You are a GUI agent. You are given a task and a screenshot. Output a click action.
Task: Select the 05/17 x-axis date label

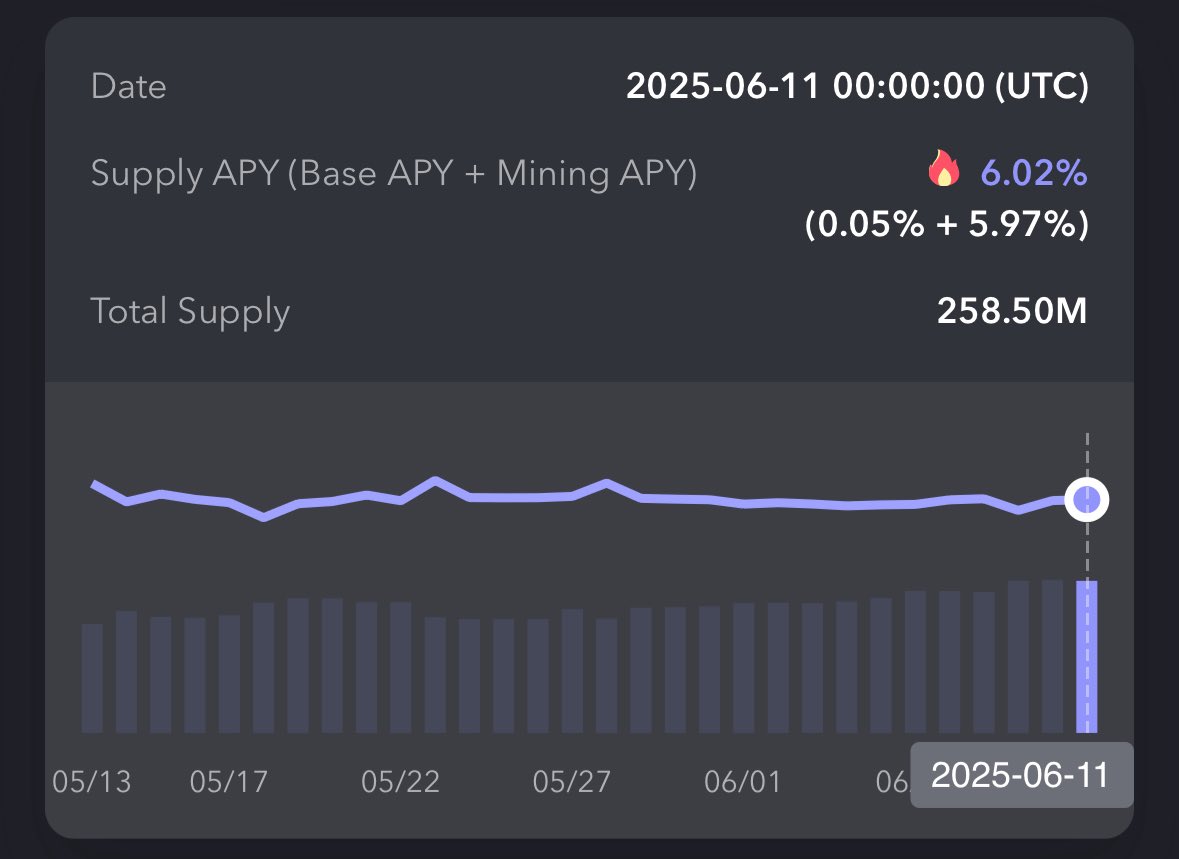(229, 780)
